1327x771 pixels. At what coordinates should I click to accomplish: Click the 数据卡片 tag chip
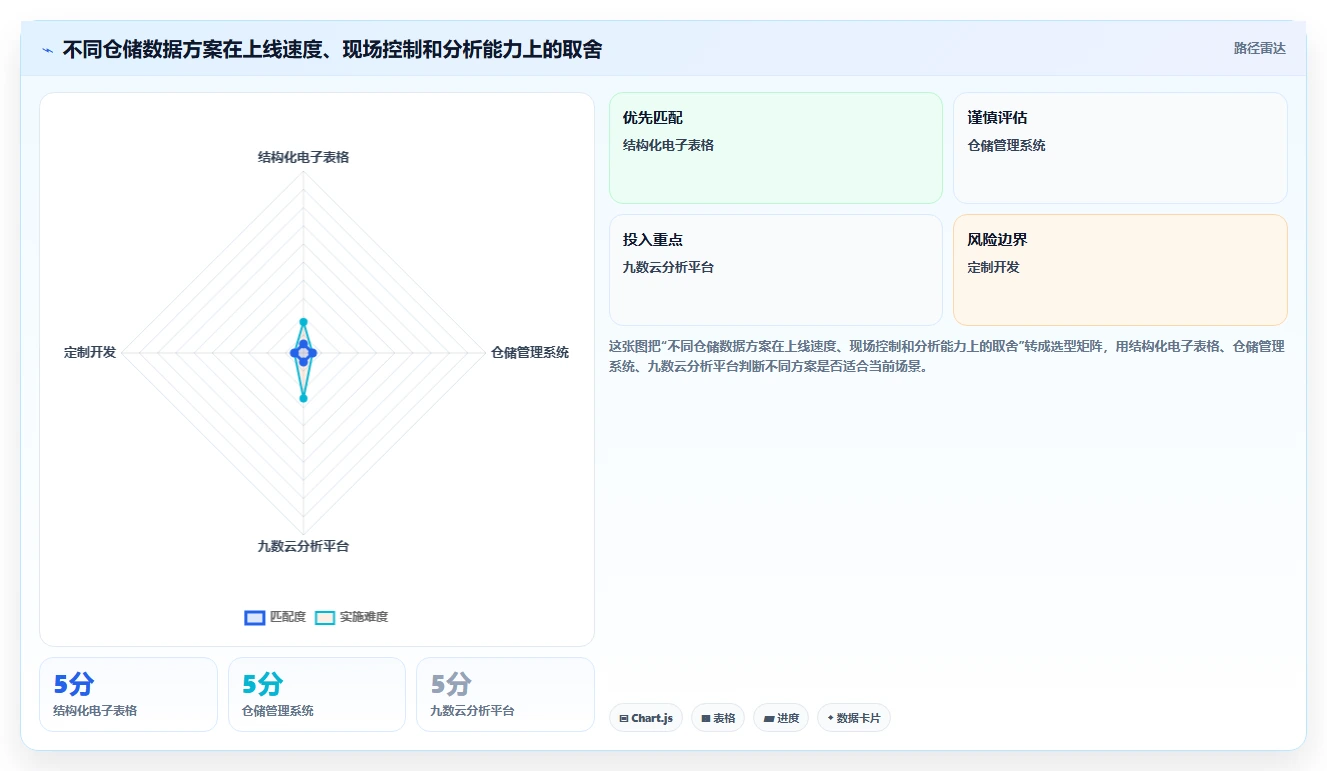coord(854,718)
